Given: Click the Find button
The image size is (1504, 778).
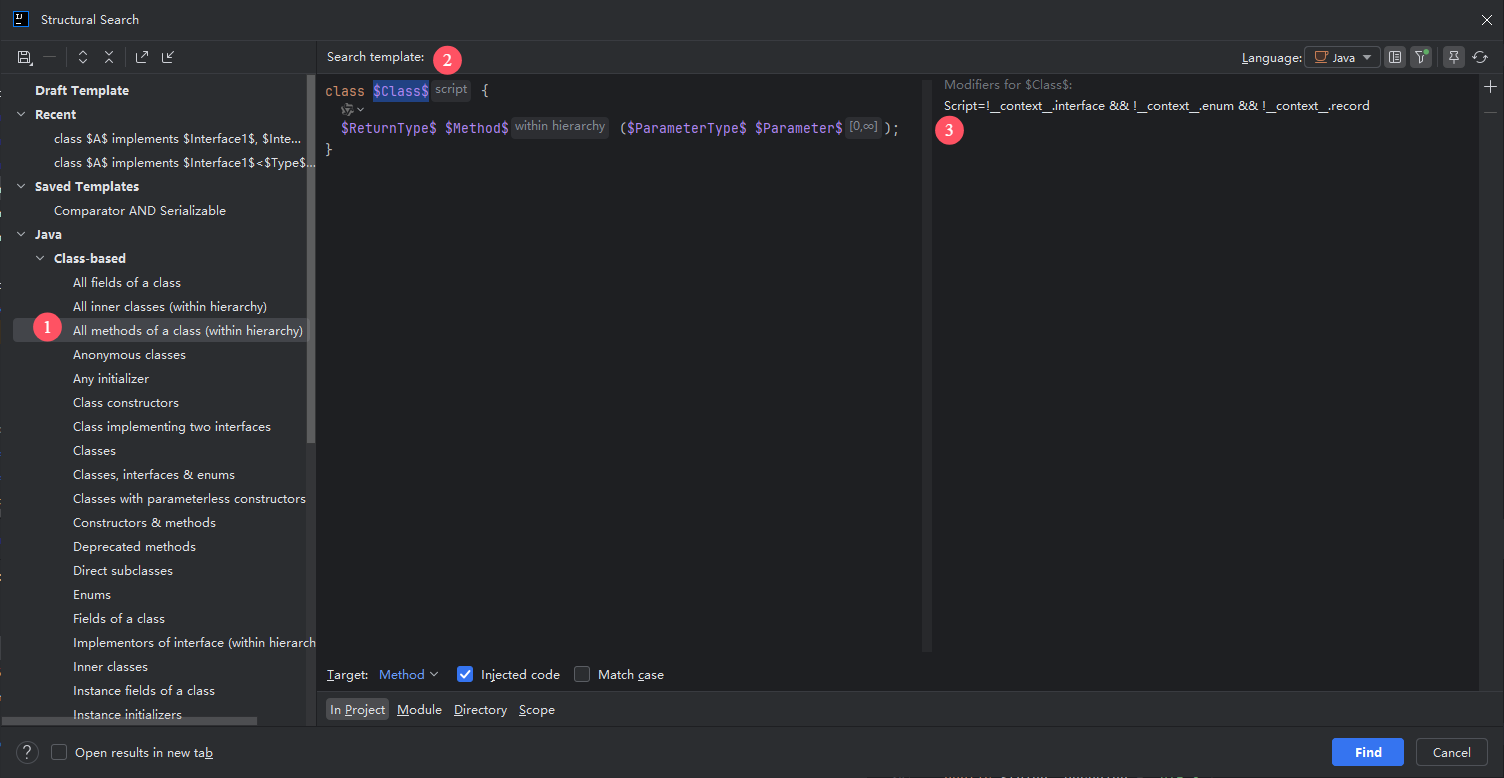Looking at the screenshot, I should (1367, 752).
